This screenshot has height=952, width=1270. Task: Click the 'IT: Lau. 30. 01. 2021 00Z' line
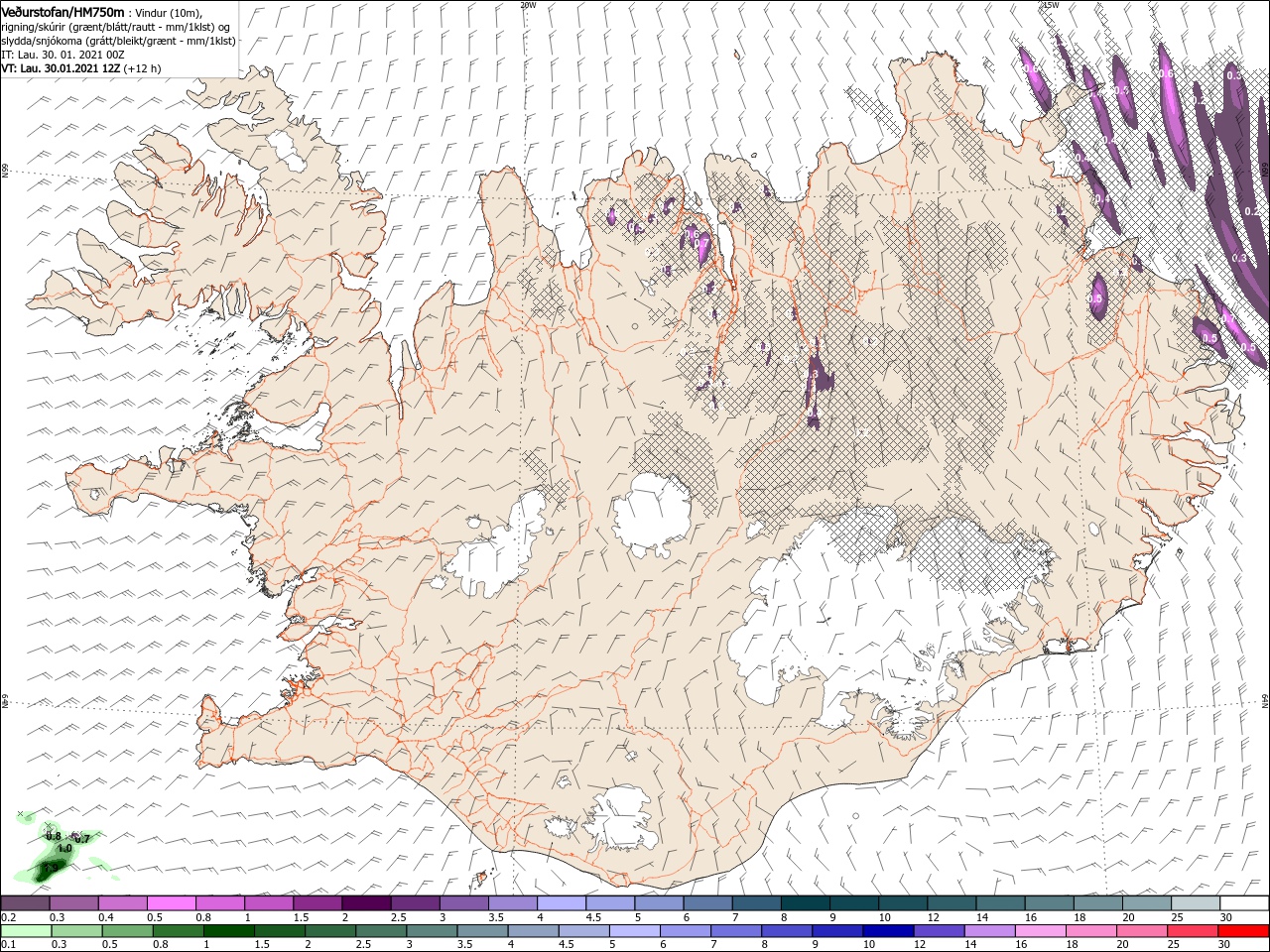(x=63, y=55)
